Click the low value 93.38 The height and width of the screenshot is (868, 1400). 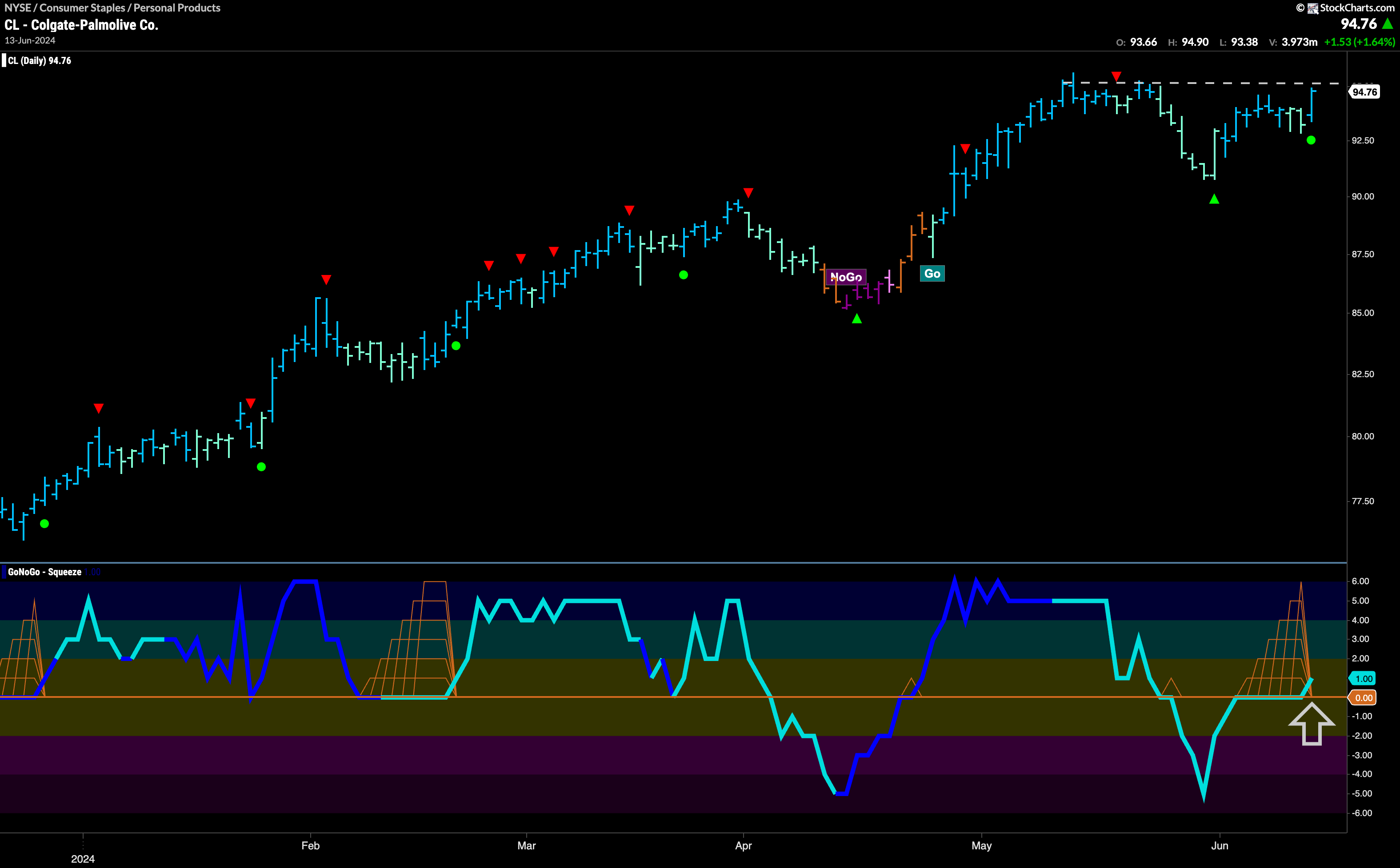1244,42
